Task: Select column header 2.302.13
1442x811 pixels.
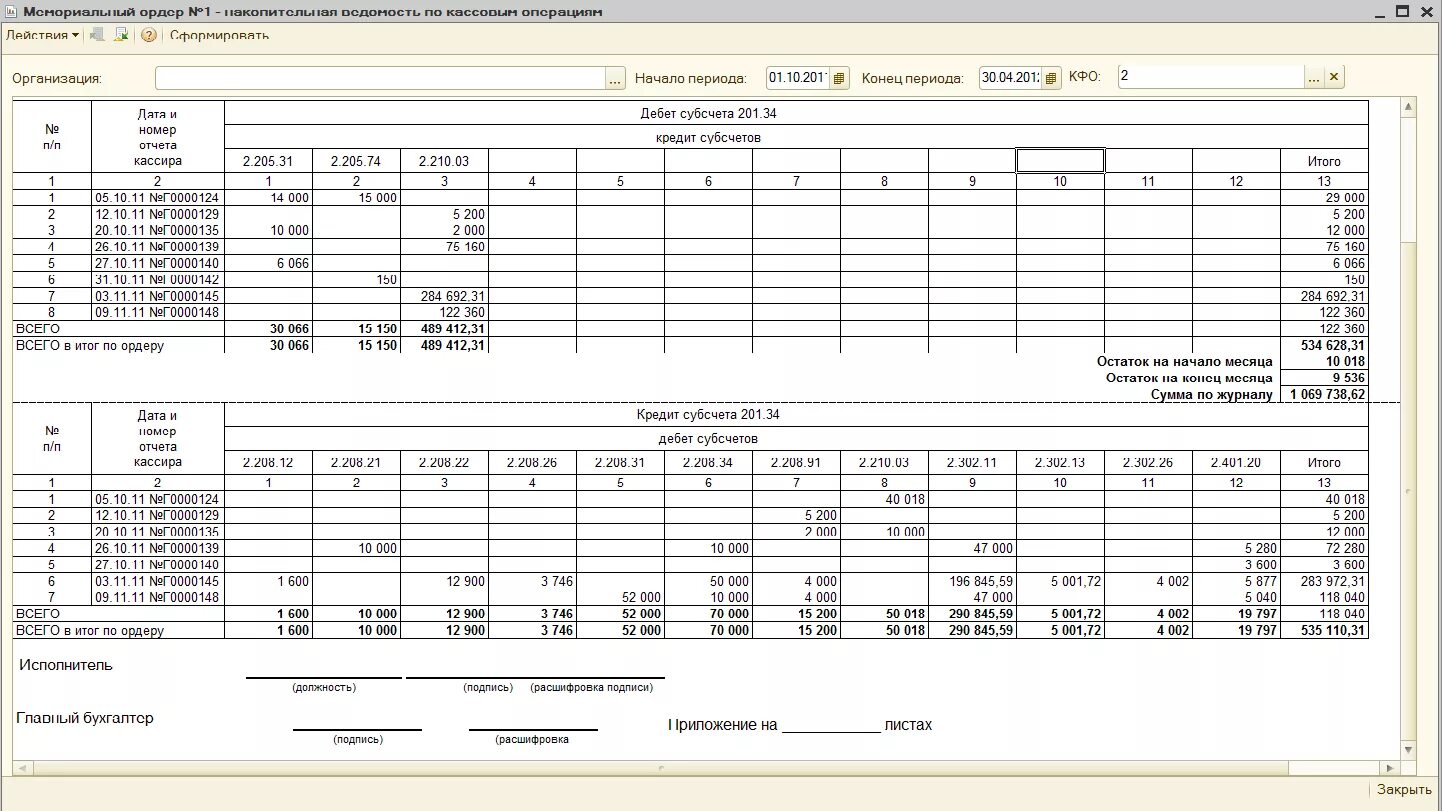Action: [1060, 462]
